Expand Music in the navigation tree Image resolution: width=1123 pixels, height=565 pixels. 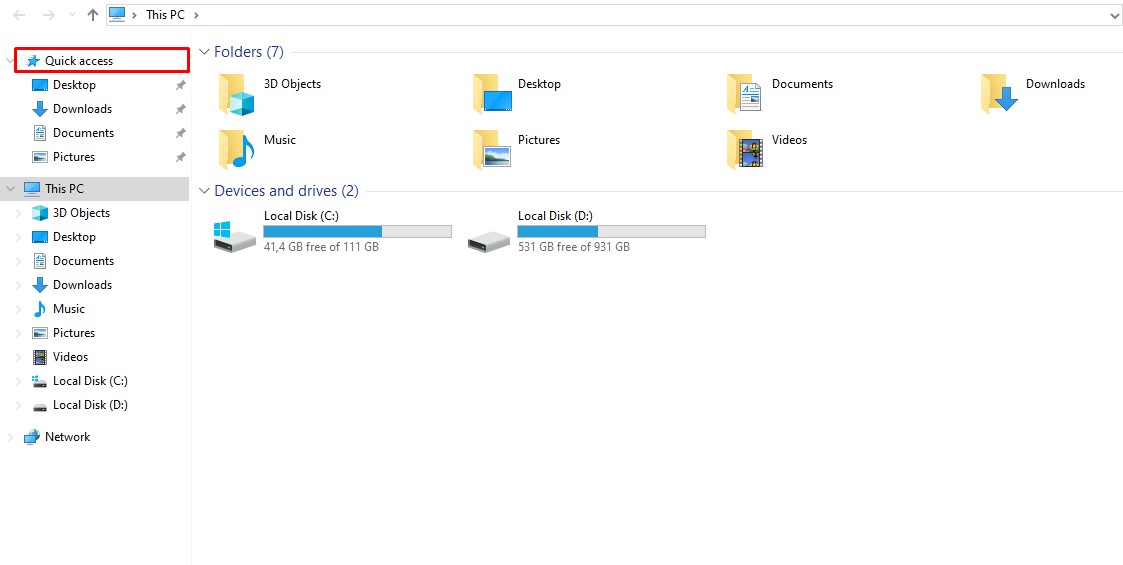[19, 309]
